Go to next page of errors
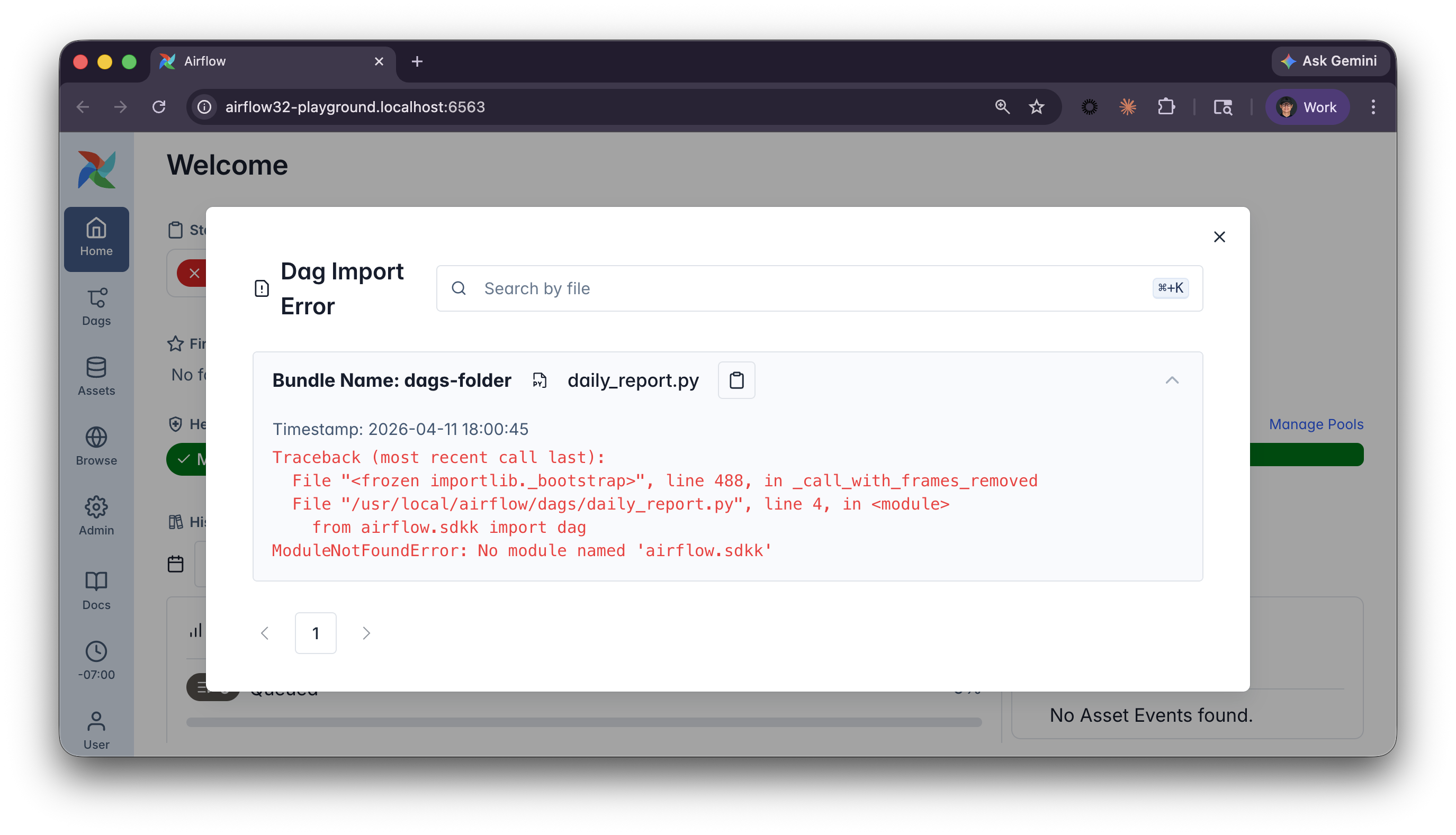This screenshot has width=1456, height=835. (x=366, y=633)
